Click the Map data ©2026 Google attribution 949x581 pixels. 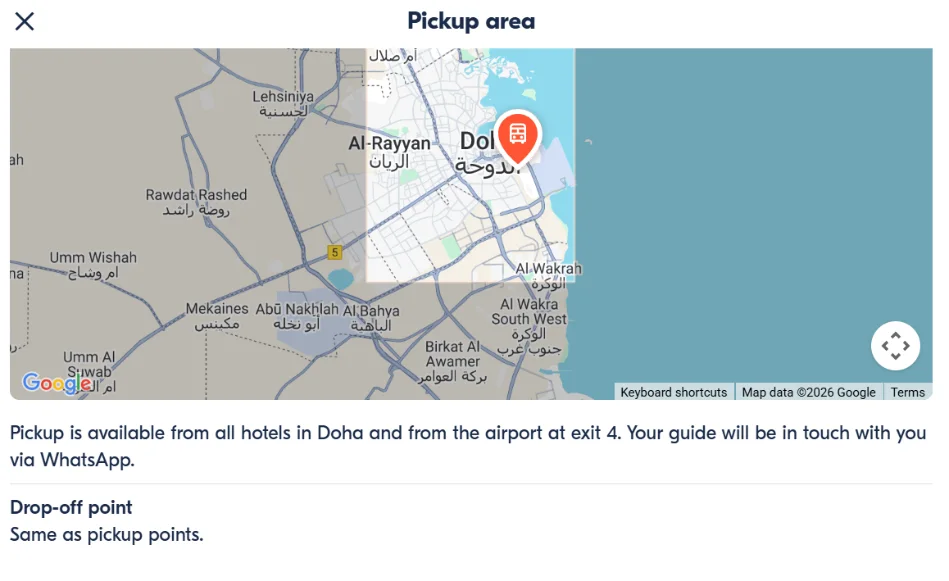(806, 392)
